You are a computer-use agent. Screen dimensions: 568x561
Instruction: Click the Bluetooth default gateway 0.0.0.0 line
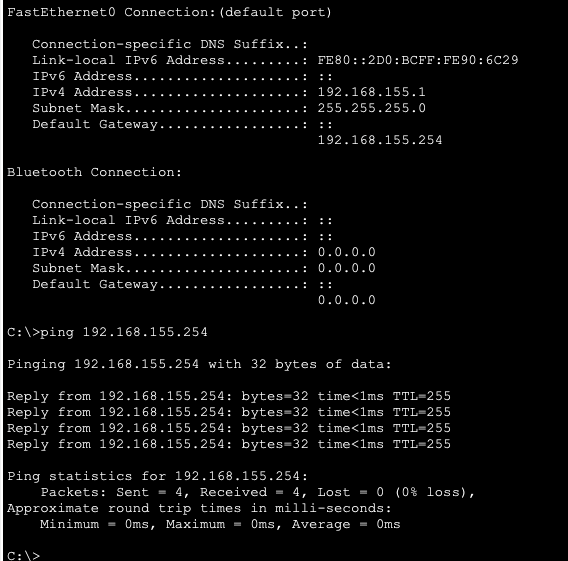point(346,300)
